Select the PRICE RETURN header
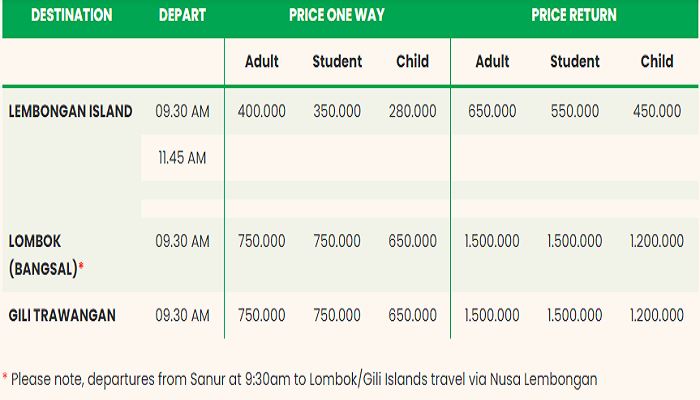Screen dimensions: 700x400 point(574,15)
